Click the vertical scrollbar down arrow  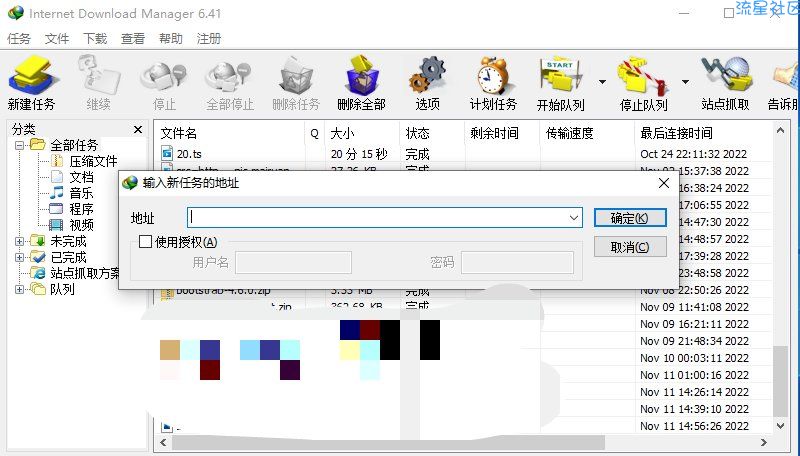coord(781,425)
